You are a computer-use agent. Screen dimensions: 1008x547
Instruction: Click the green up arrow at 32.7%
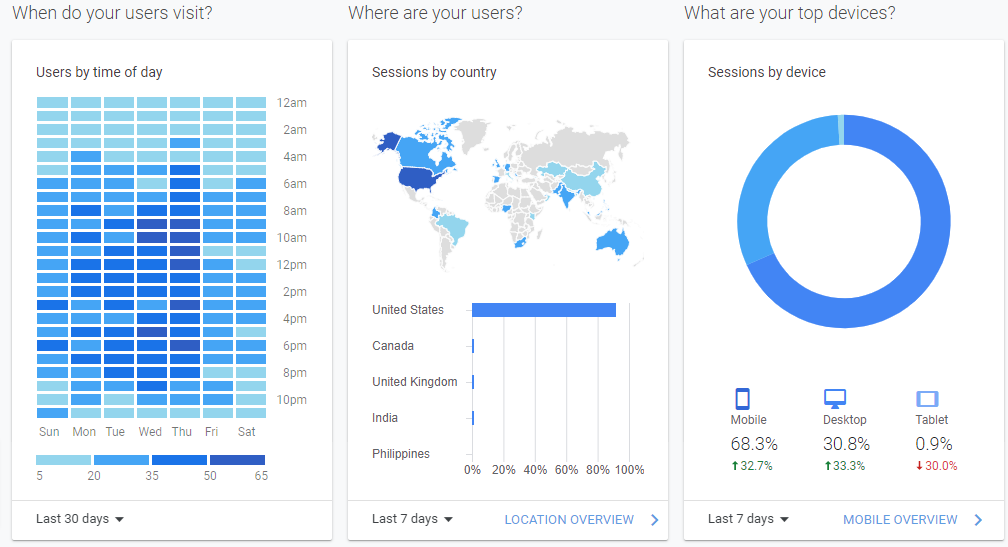point(735,466)
